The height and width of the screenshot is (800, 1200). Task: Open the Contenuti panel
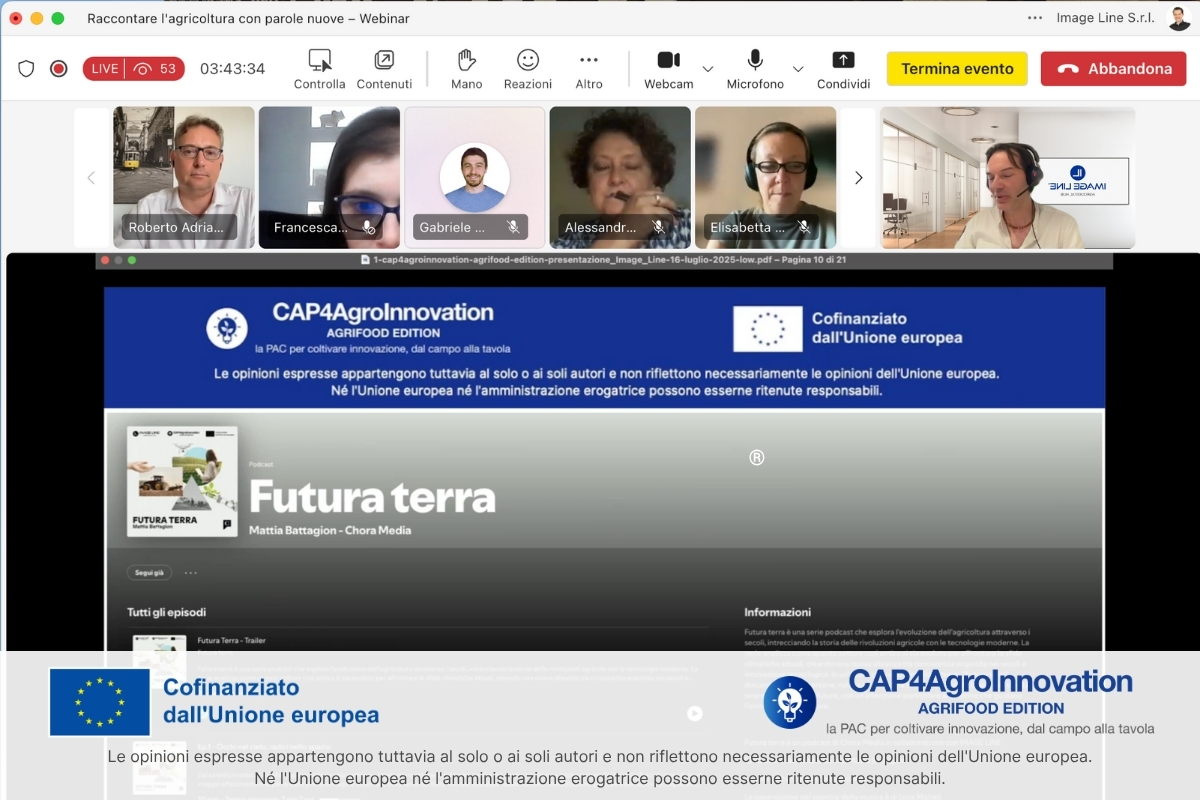384,69
